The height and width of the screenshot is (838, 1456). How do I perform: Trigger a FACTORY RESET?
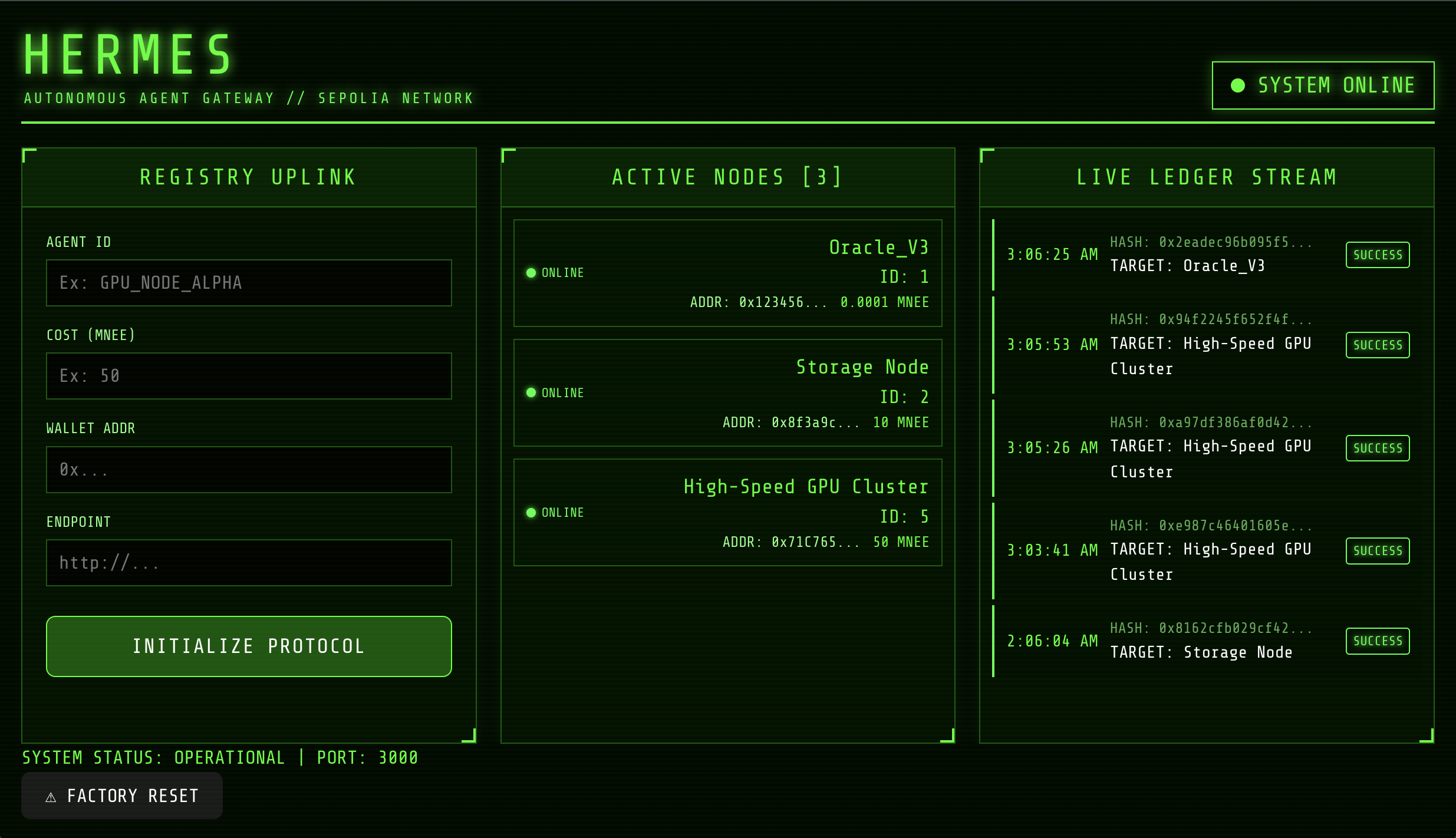tap(122, 795)
